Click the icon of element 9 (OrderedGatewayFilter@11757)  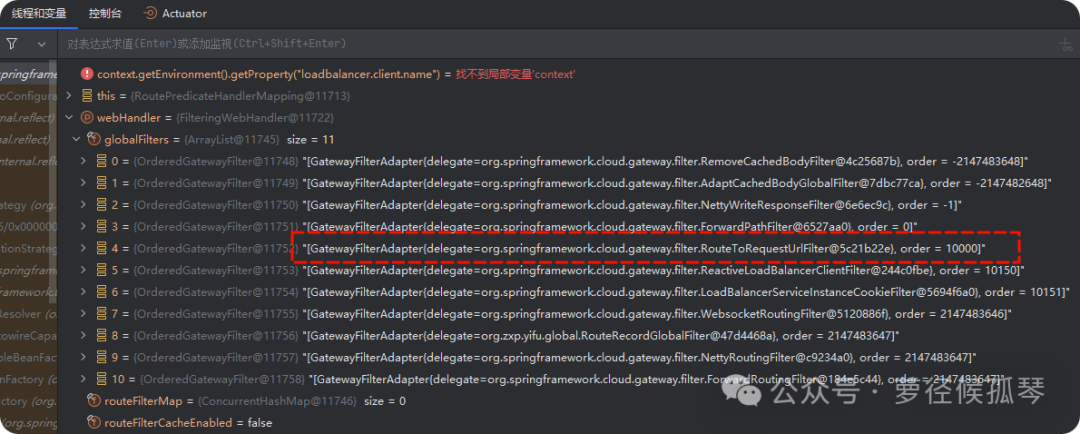tap(102, 358)
